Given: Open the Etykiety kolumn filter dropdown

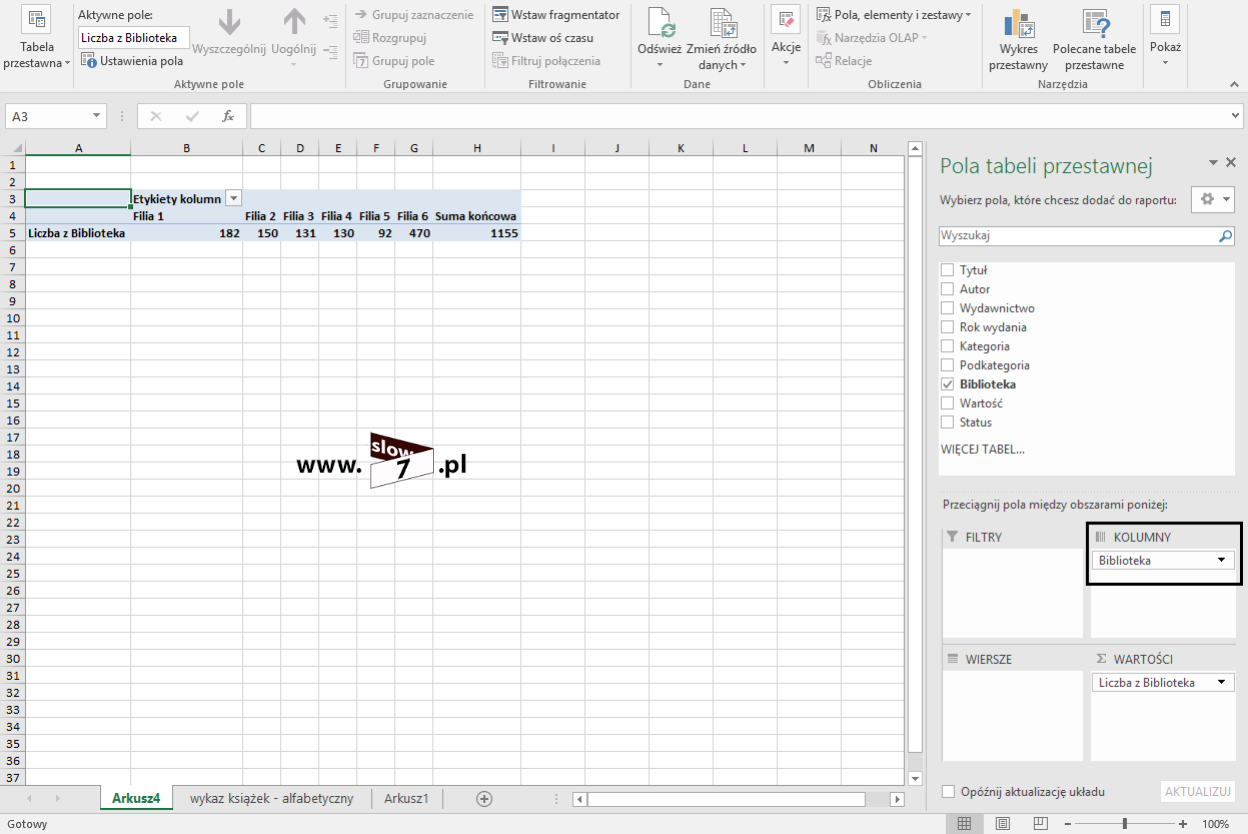Looking at the screenshot, I should click(x=233, y=199).
